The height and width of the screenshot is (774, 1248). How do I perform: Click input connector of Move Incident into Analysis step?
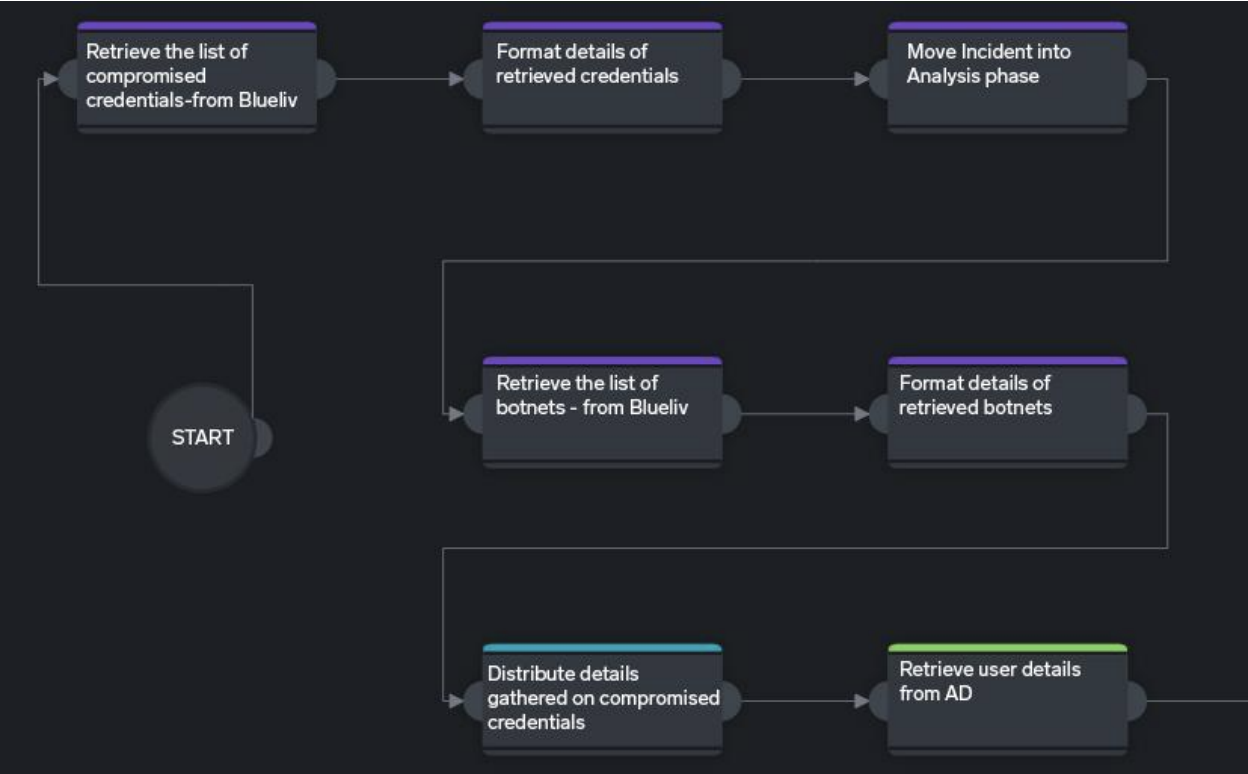click(877, 78)
